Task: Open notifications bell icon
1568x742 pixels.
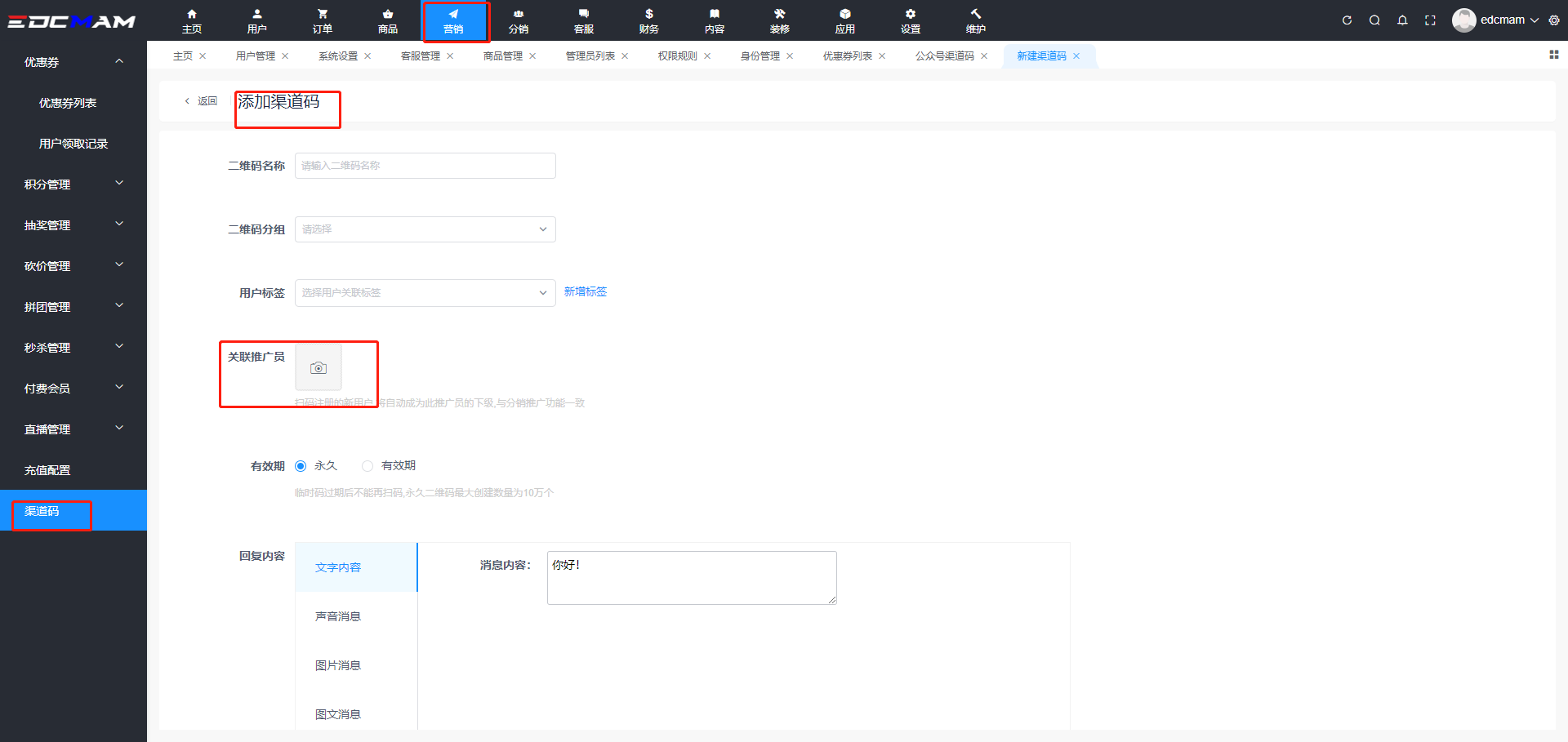Action: 1402,20
